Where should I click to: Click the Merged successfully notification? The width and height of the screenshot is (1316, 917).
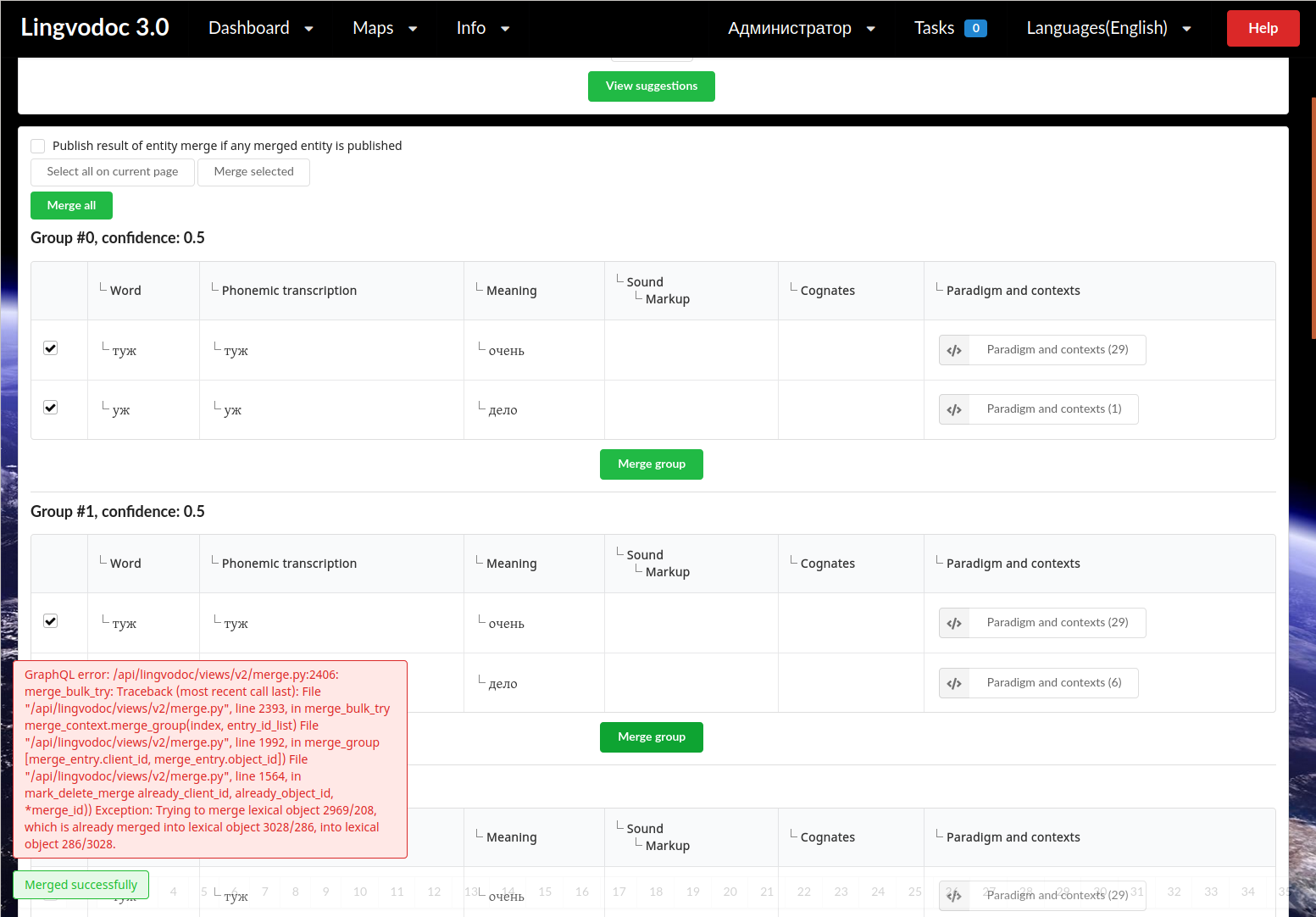click(81, 885)
